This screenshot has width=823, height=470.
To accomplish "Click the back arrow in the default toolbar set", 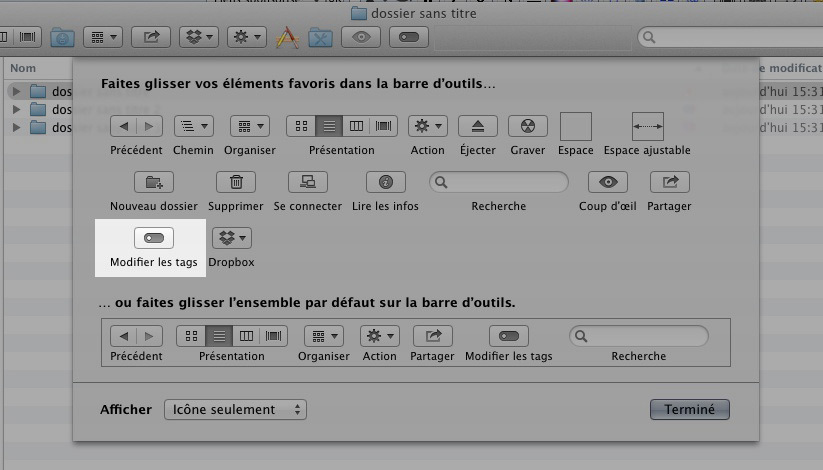I will 123,336.
